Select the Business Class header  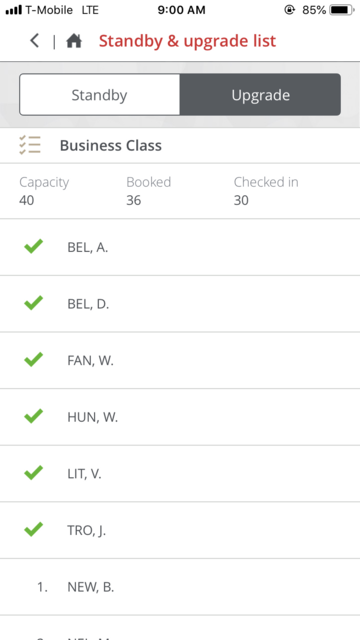tap(111, 146)
